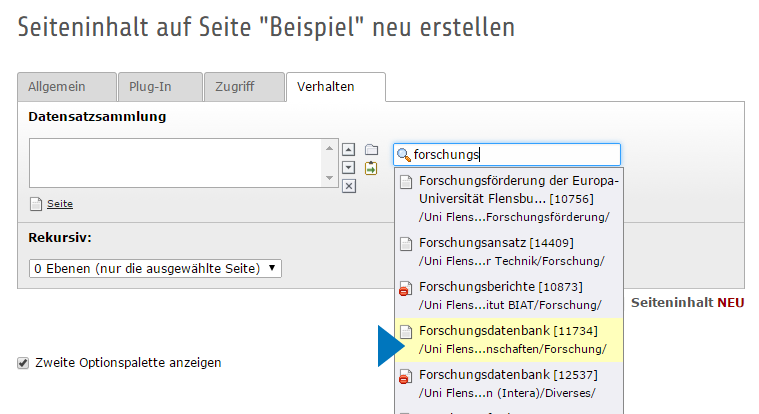Click the Seite link
759x414 pixels.
pyautogui.click(x=60, y=204)
